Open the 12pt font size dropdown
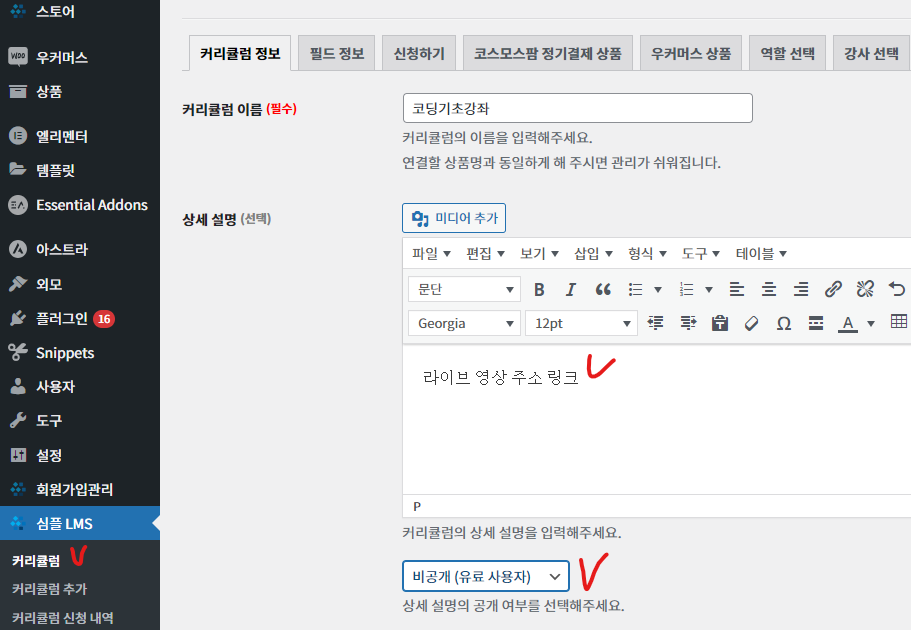Viewport: 911px width, 630px height. coord(581,323)
